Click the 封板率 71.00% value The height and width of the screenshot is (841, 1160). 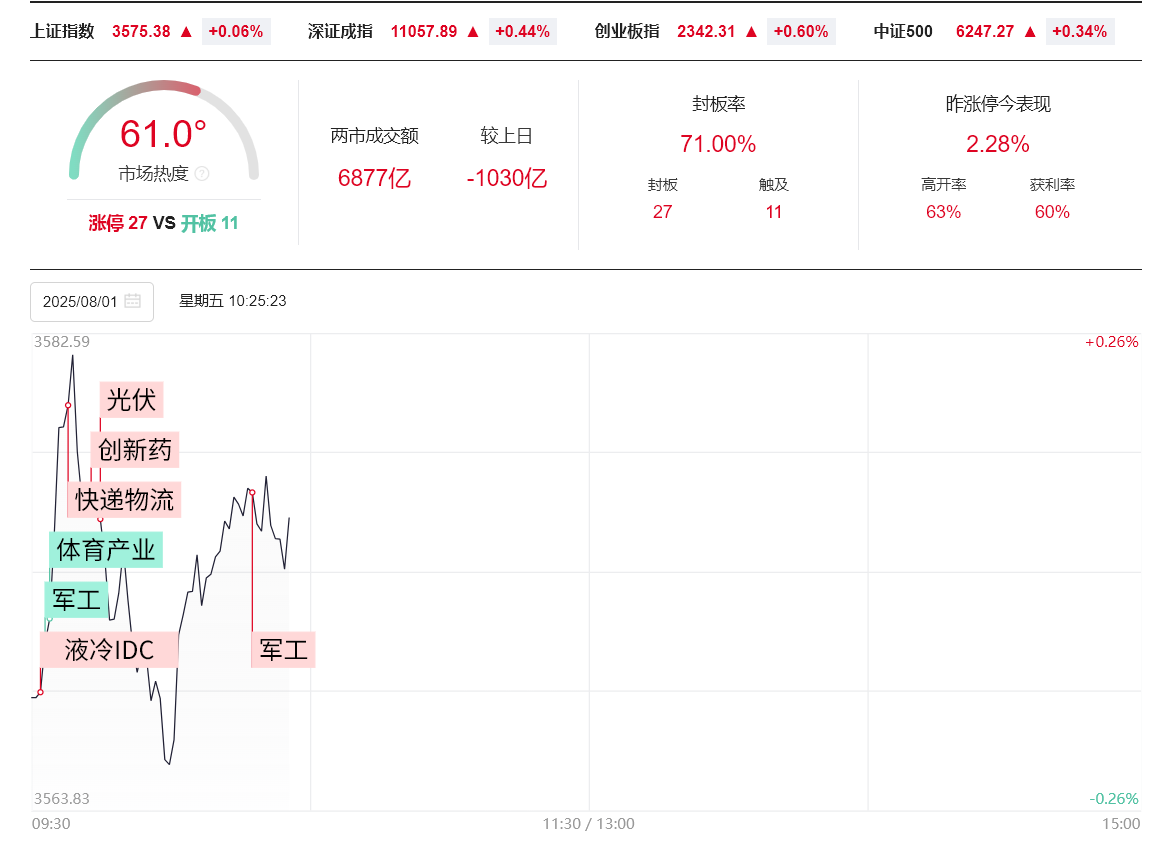[x=718, y=144]
